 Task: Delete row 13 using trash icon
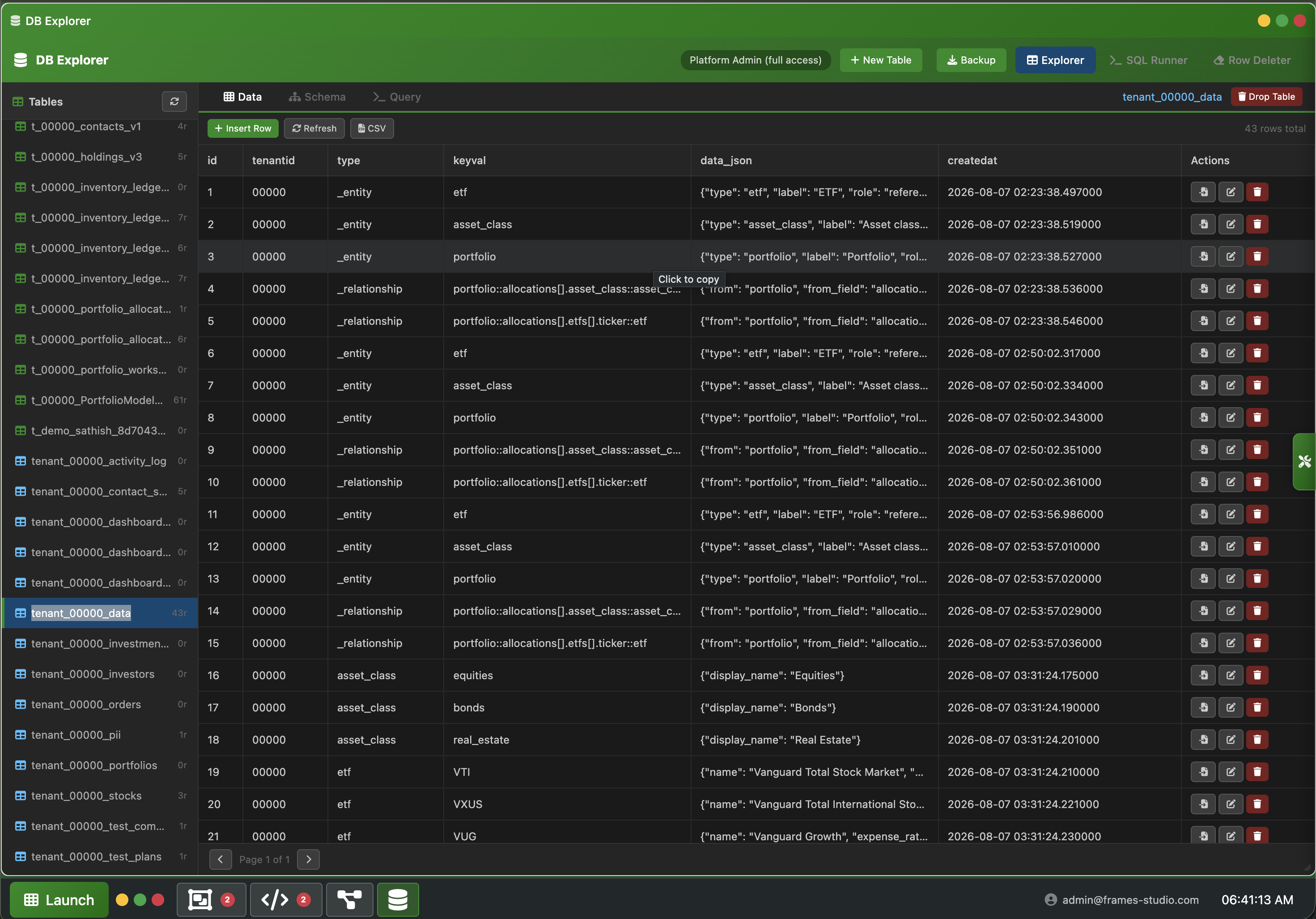[x=1257, y=579]
